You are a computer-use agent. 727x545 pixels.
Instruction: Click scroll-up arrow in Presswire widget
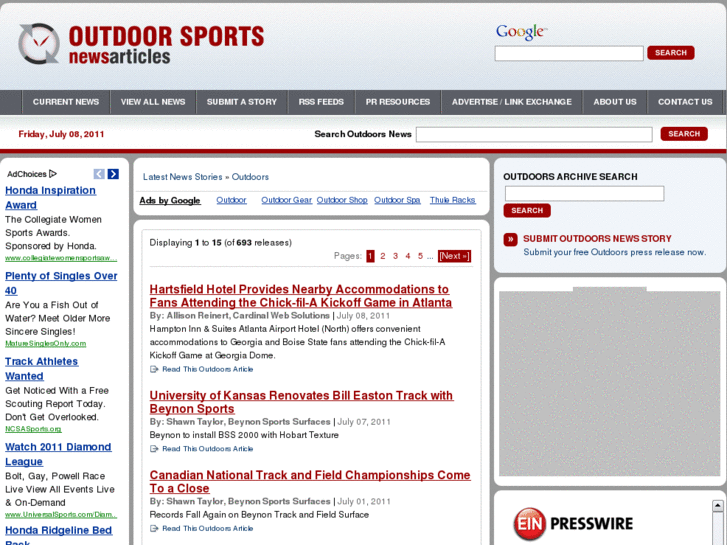(717, 506)
